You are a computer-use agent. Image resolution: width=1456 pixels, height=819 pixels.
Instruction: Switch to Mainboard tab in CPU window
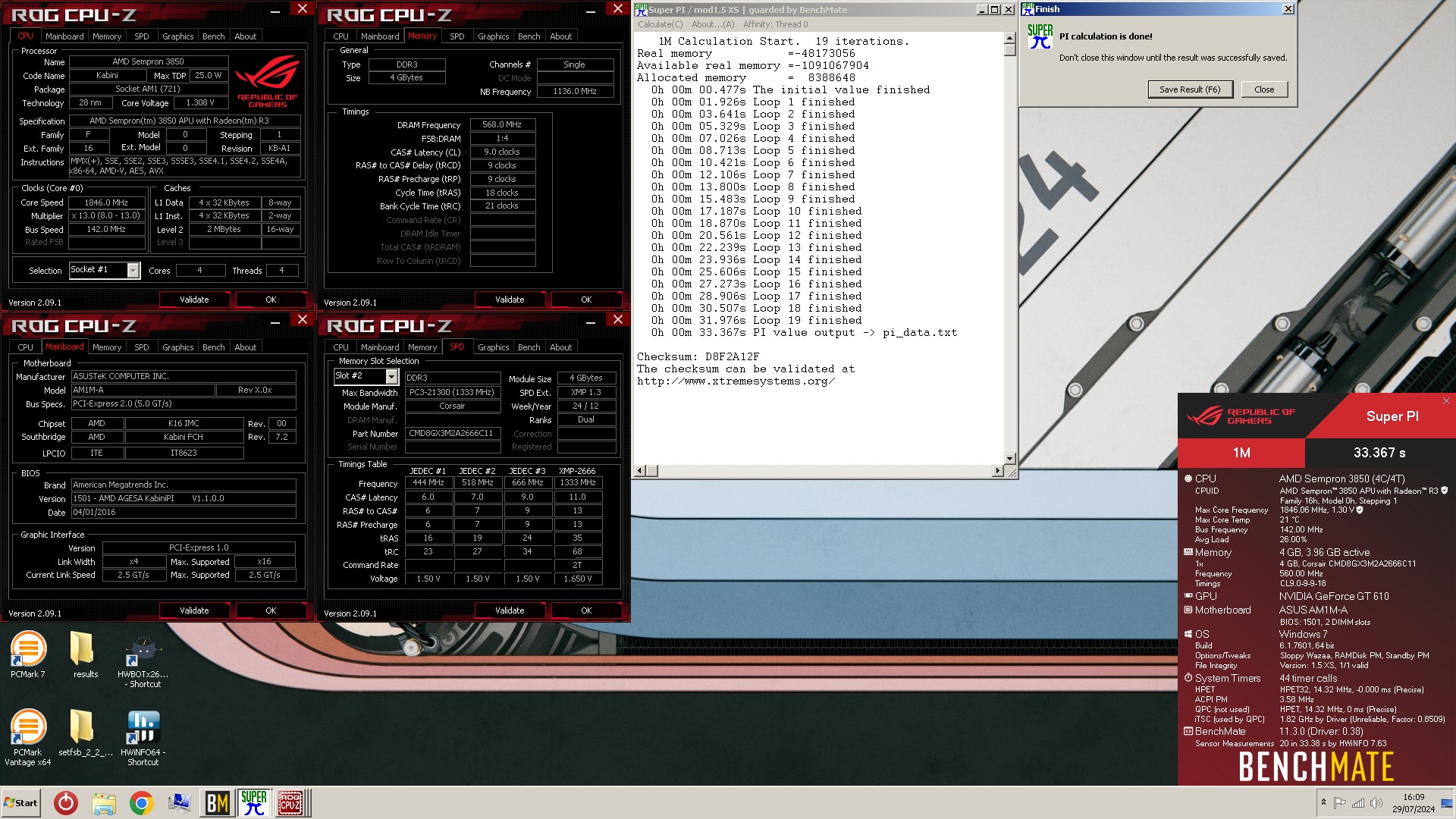click(x=64, y=36)
